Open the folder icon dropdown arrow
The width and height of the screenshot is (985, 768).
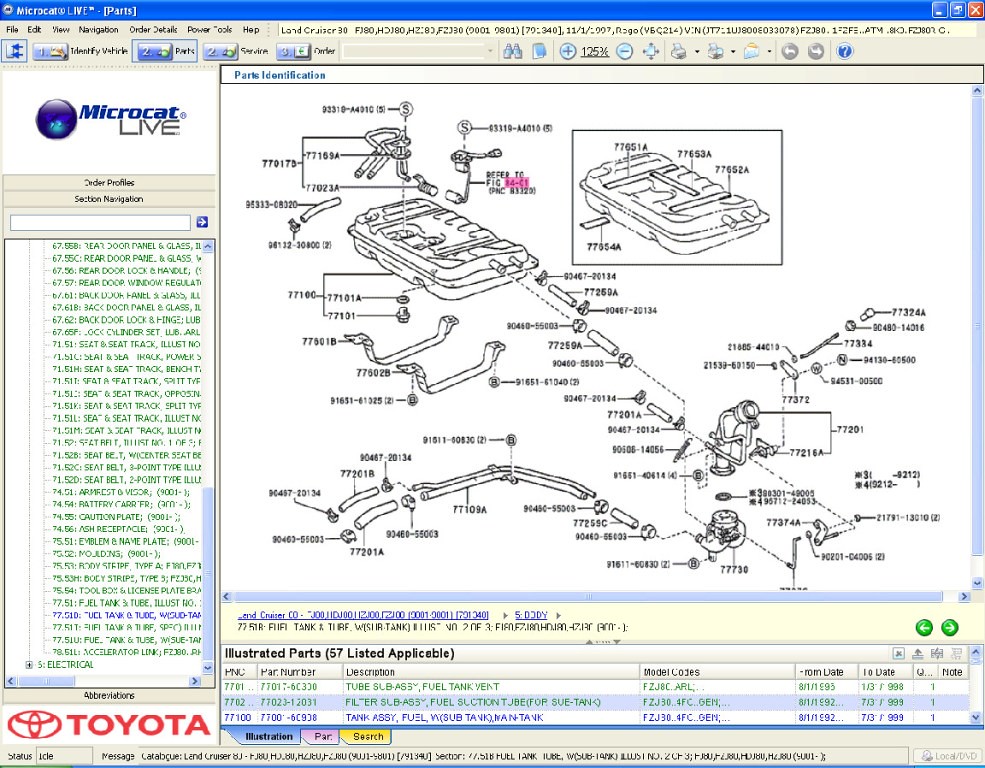(x=770, y=52)
